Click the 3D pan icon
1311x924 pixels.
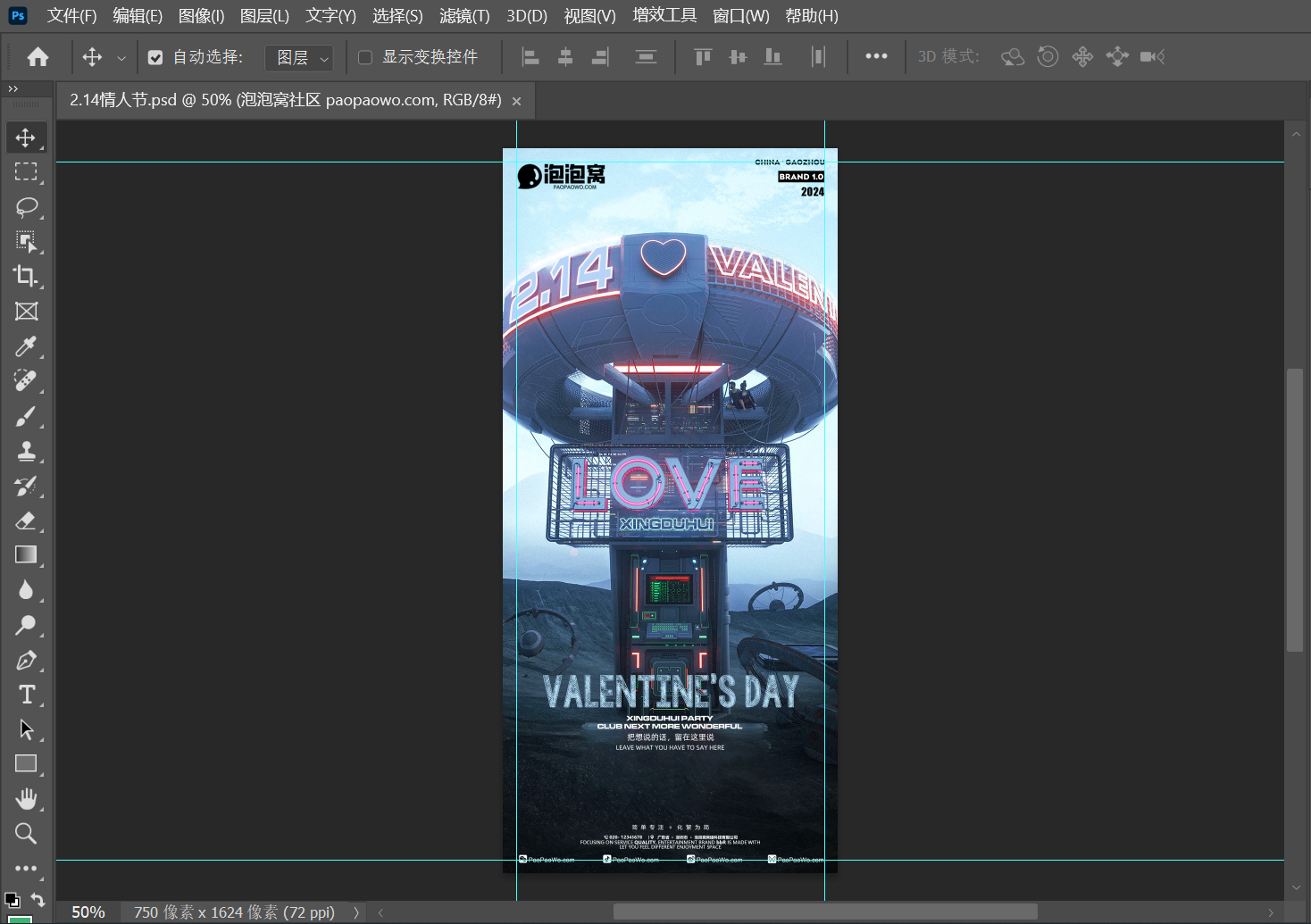click(x=1082, y=57)
